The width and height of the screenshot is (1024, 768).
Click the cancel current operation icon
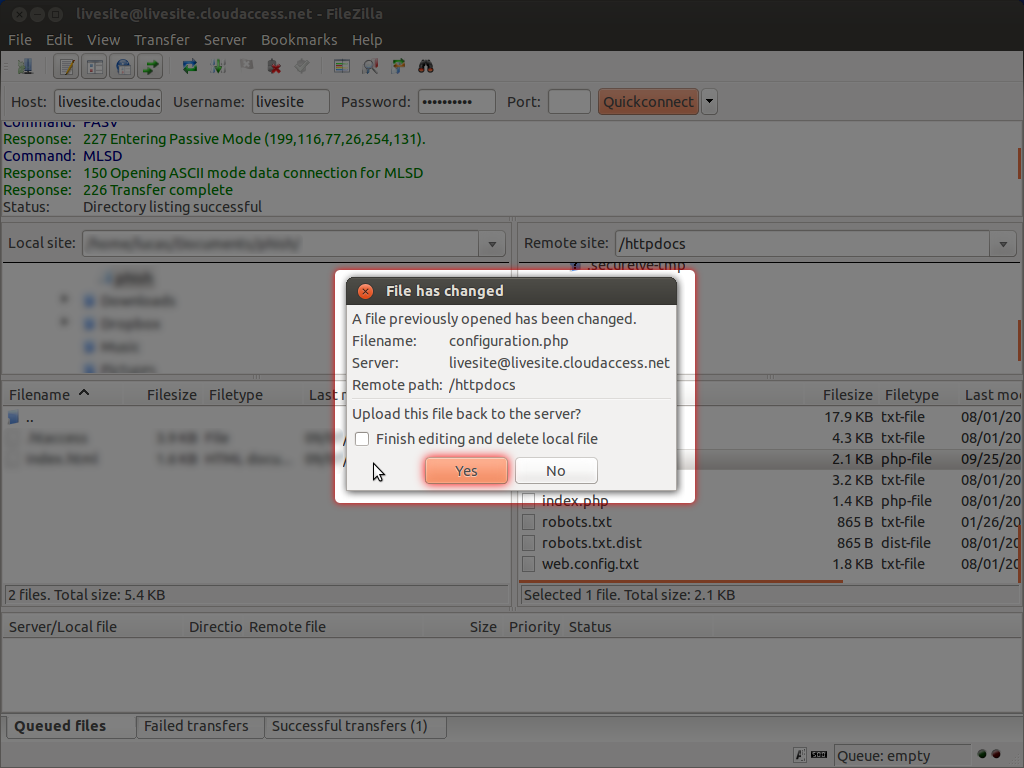coord(246,65)
